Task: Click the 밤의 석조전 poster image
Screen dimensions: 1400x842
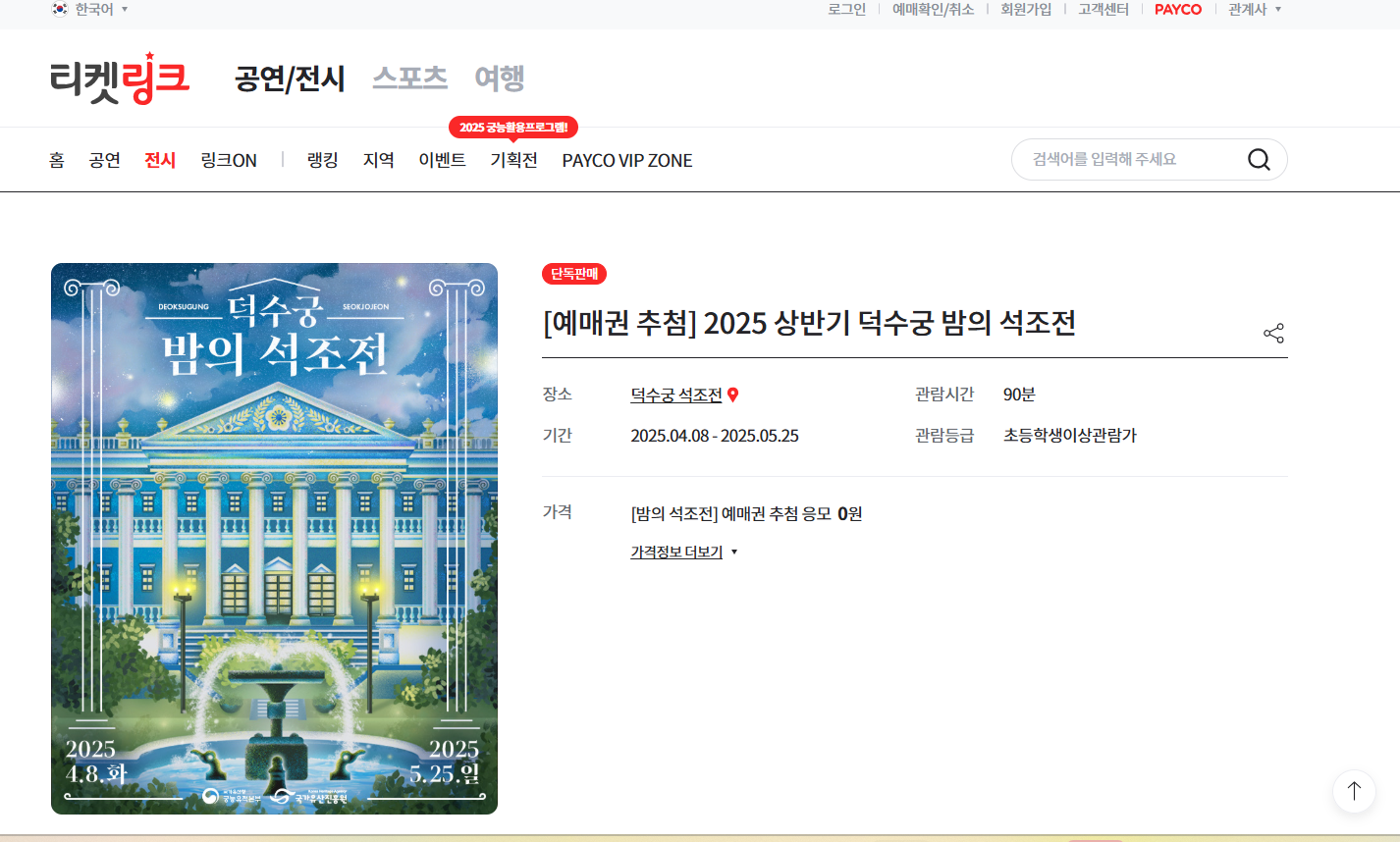Action: pos(274,539)
